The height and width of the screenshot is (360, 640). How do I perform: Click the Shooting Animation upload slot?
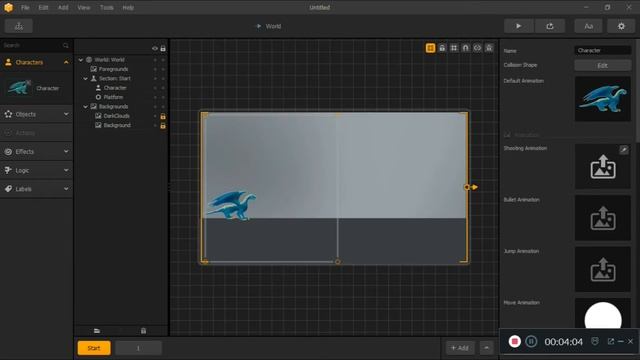point(603,167)
